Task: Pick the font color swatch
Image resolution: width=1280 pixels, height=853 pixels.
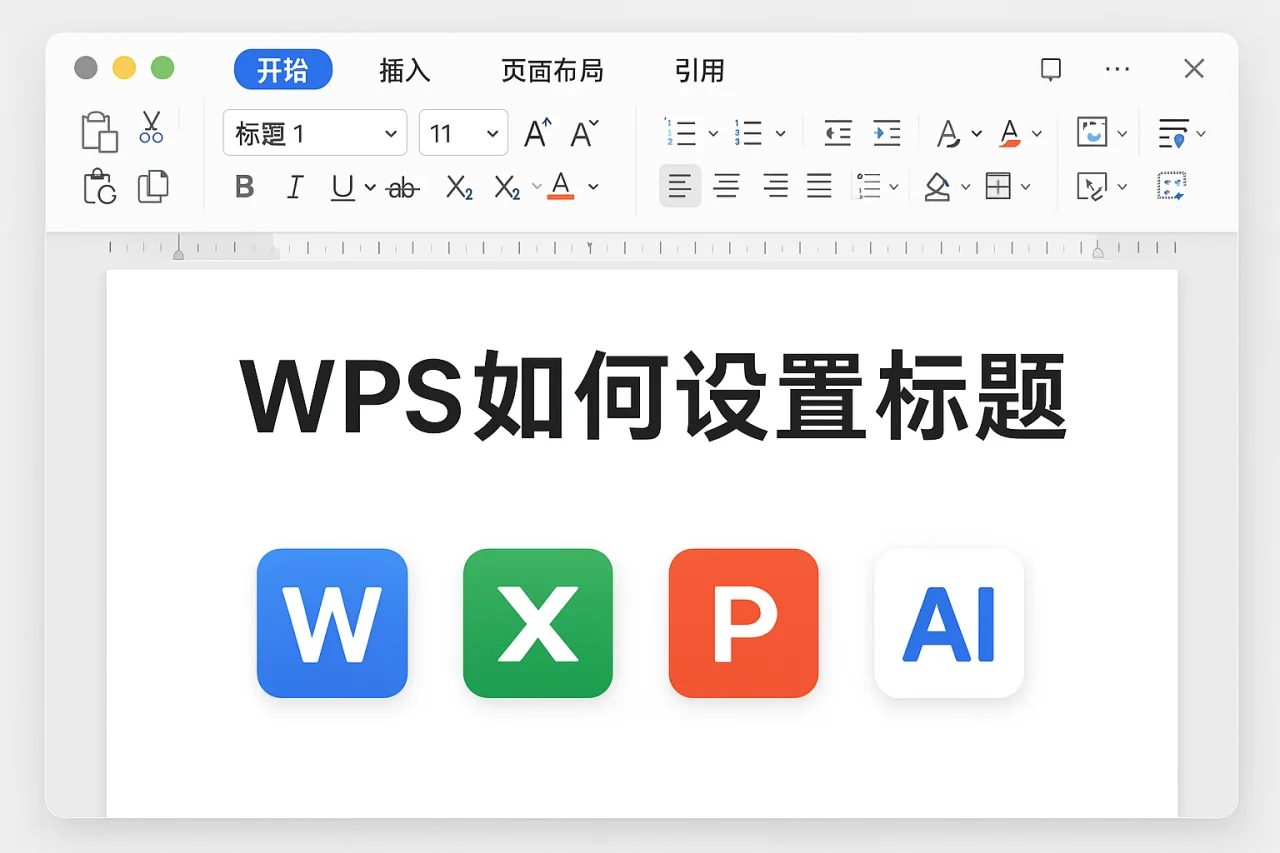Action: pos(561,187)
